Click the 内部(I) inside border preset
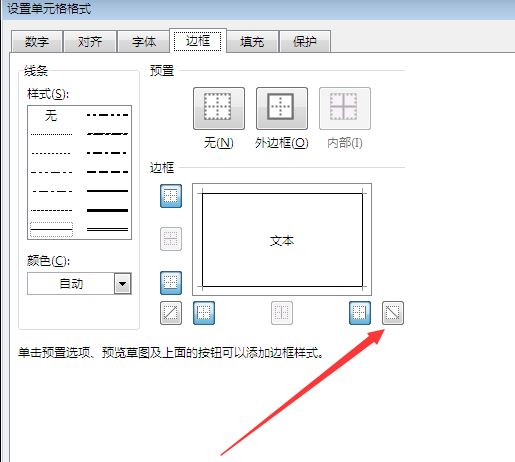515x462 pixels. 345,108
